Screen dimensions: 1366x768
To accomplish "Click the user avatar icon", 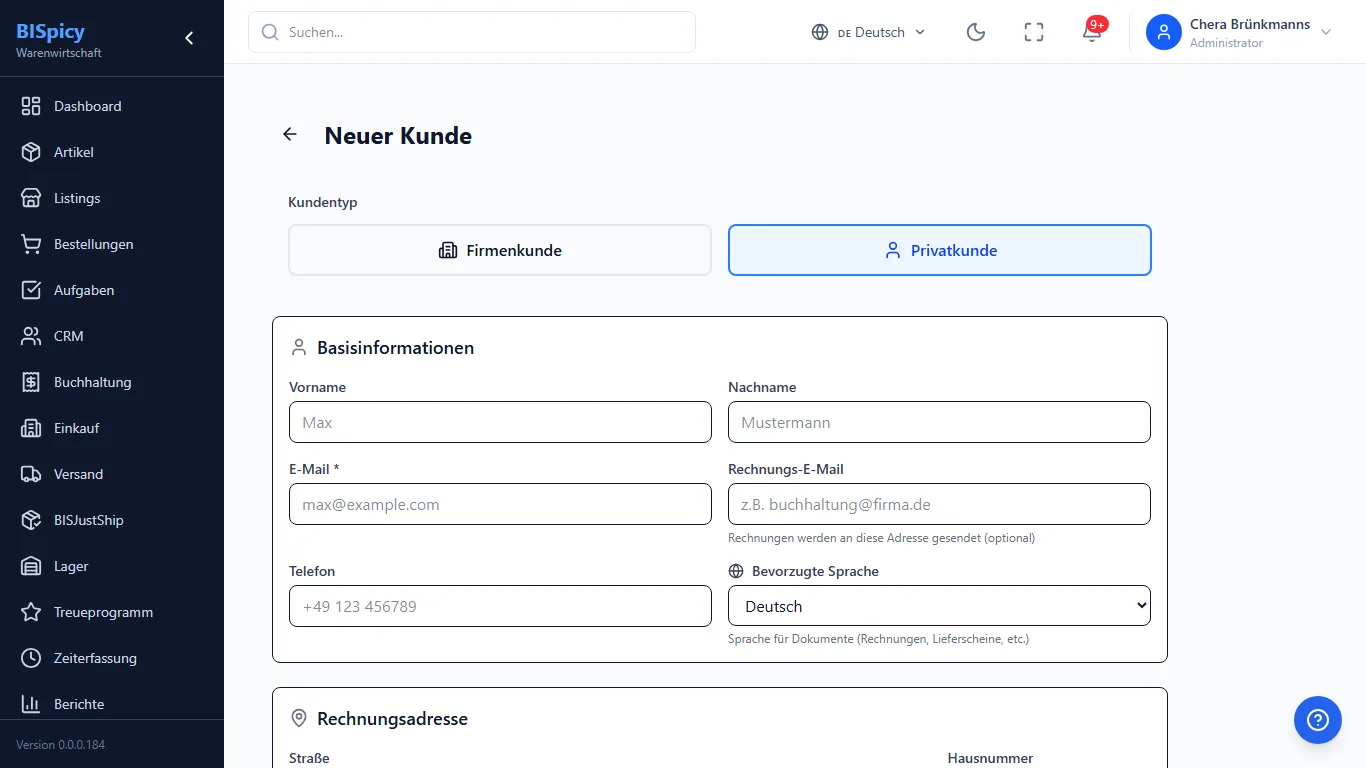I will 1164,32.
